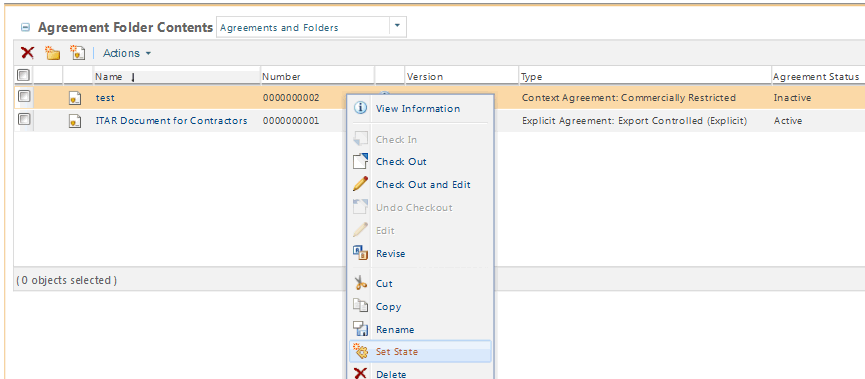
Task: Collapse the Agreement Folder Contents section
Action: point(25,28)
